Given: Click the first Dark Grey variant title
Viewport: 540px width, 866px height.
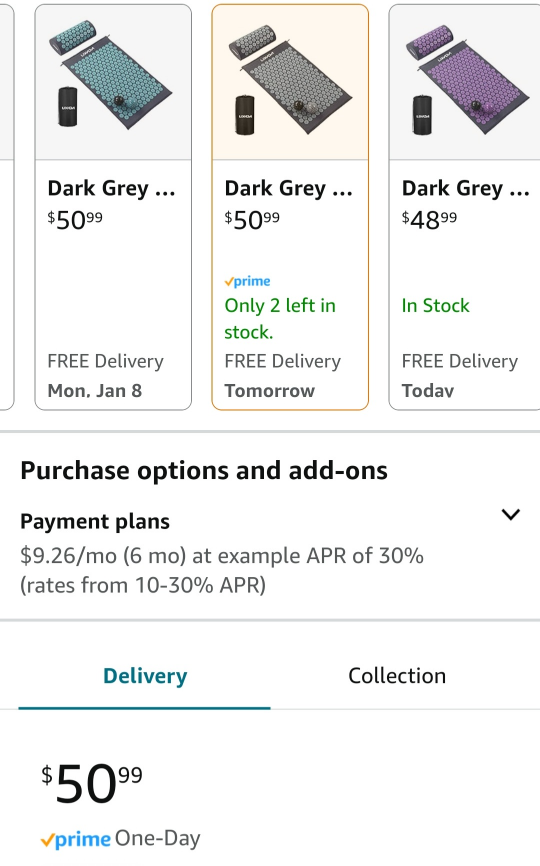Looking at the screenshot, I should [112, 188].
